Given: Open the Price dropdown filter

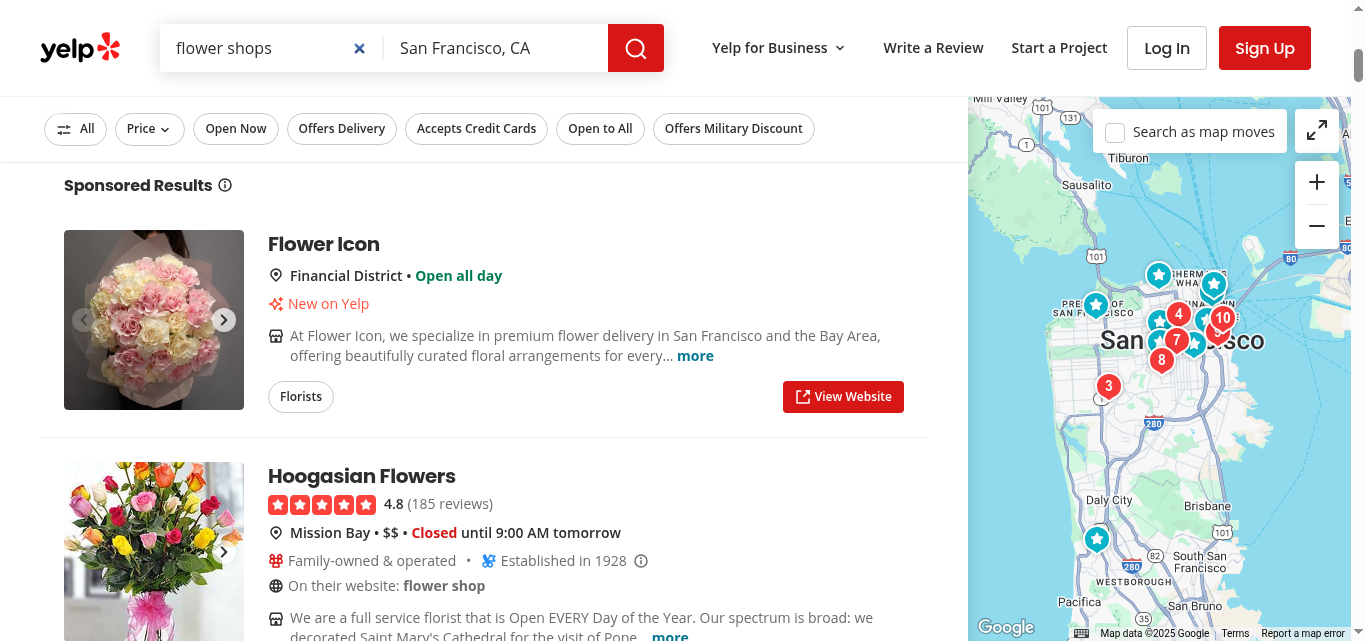Looking at the screenshot, I should tap(150, 129).
